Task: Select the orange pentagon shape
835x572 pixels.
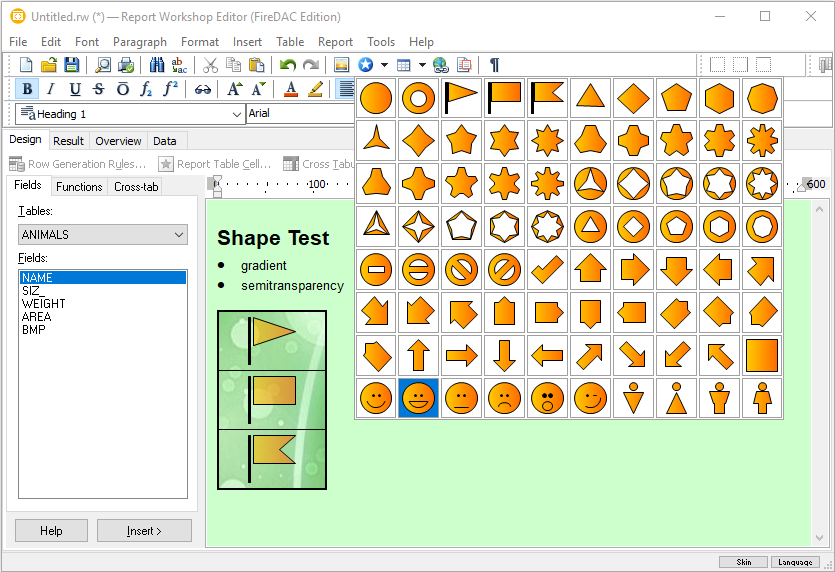Action: click(676, 98)
